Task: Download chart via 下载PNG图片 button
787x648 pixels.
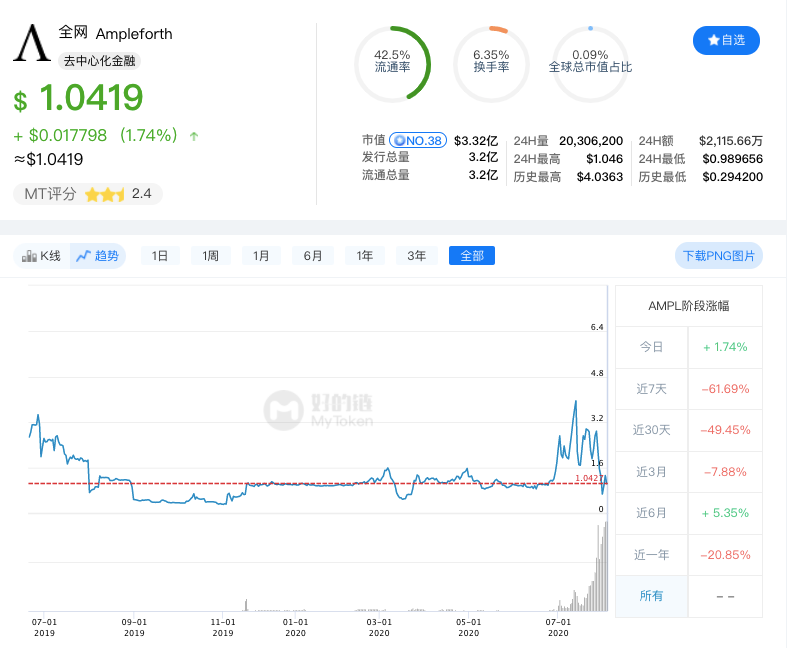Action: coord(718,256)
